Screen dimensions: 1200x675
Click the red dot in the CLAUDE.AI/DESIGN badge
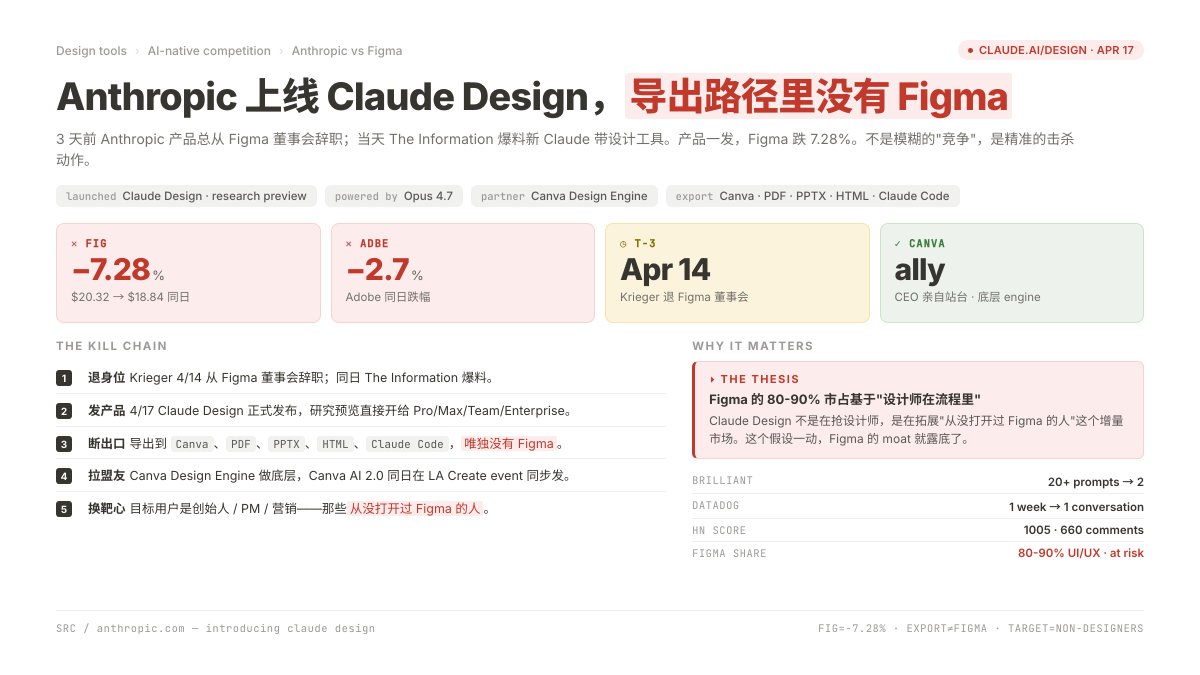point(970,50)
